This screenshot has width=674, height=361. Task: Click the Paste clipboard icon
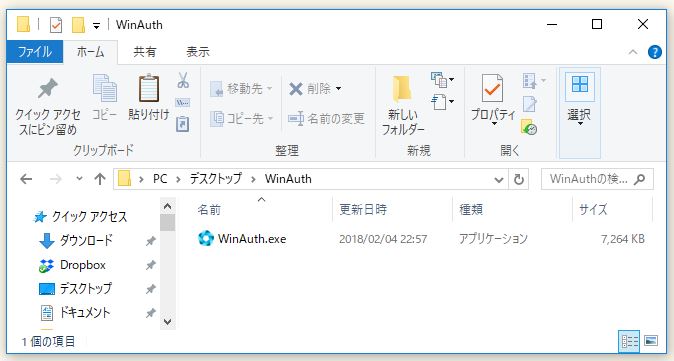coord(149,89)
